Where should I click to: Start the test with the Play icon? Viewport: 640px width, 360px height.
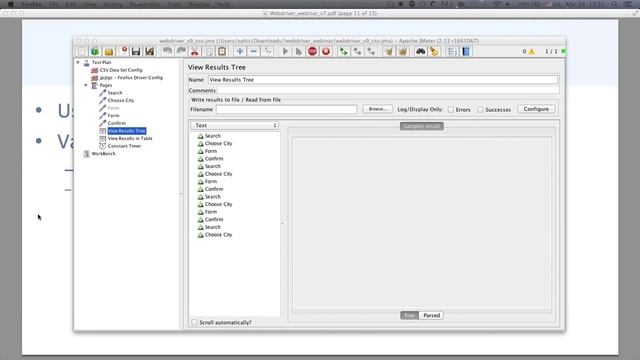(285, 51)
